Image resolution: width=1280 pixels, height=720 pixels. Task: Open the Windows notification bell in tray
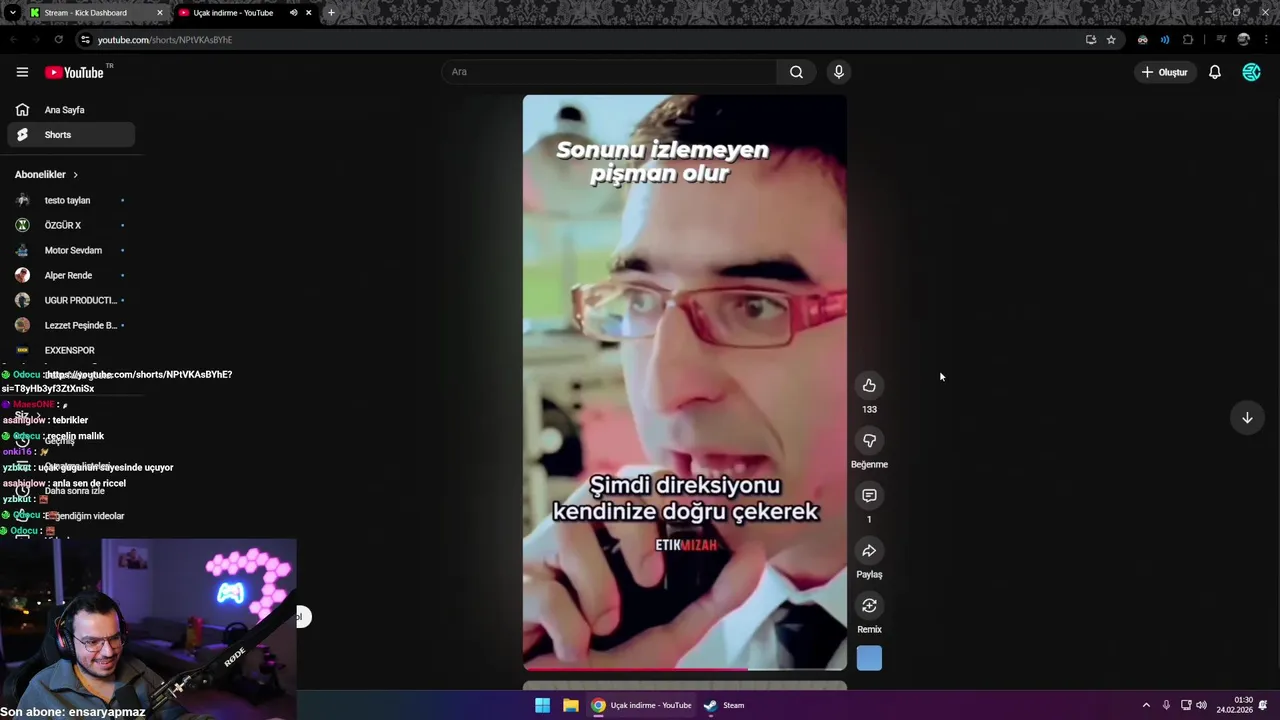pyautogui.click(x=1263, y=705)
